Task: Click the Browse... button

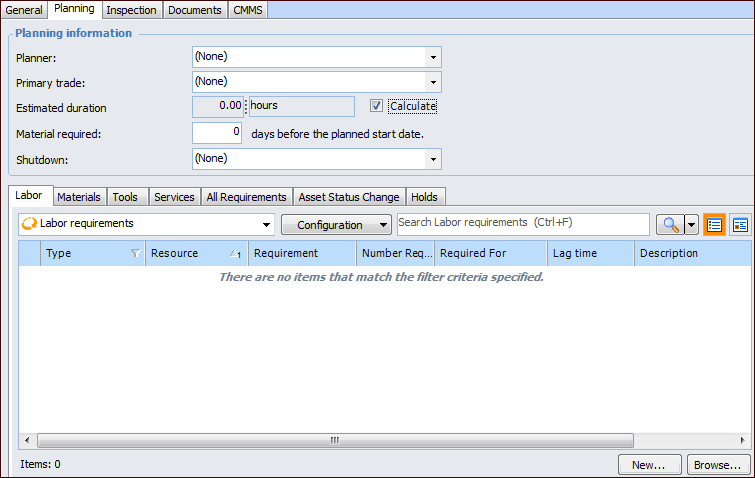Action: click(x=718, y=465)
